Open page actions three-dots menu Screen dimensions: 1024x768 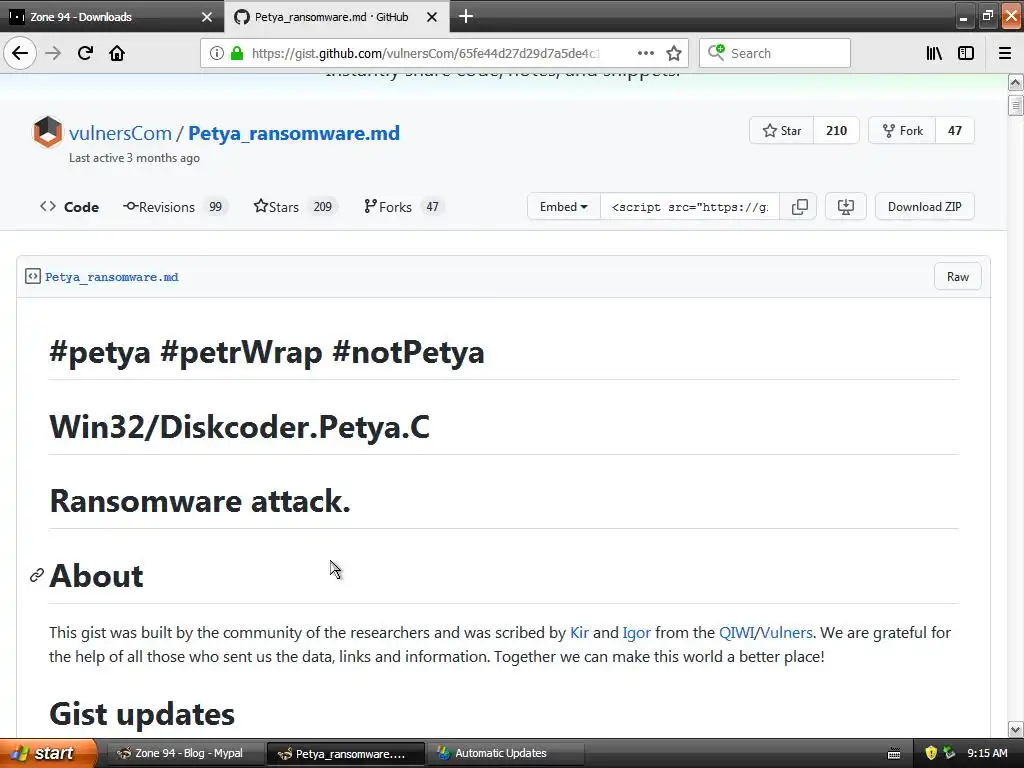coord(645,54)
